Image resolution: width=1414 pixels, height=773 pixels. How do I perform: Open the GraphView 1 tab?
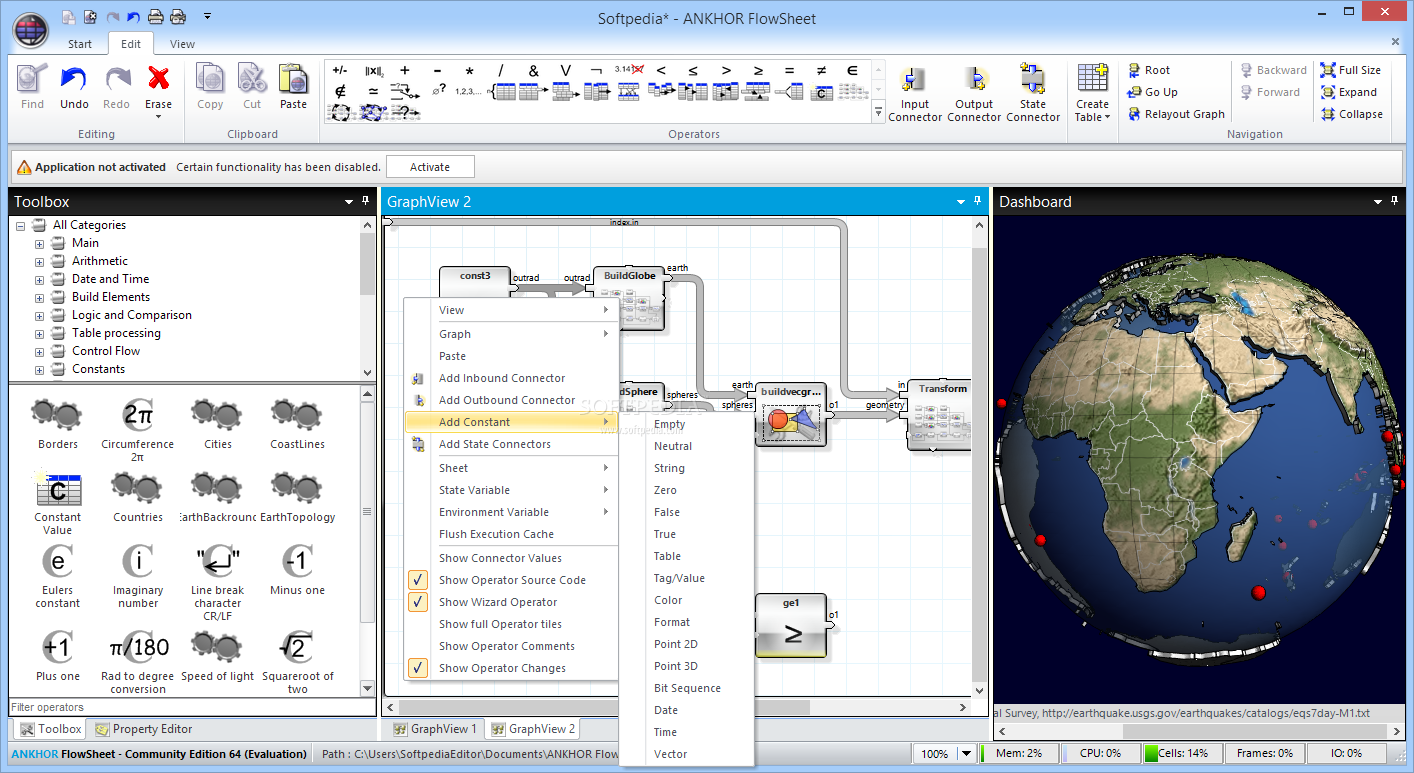point(435,729)
